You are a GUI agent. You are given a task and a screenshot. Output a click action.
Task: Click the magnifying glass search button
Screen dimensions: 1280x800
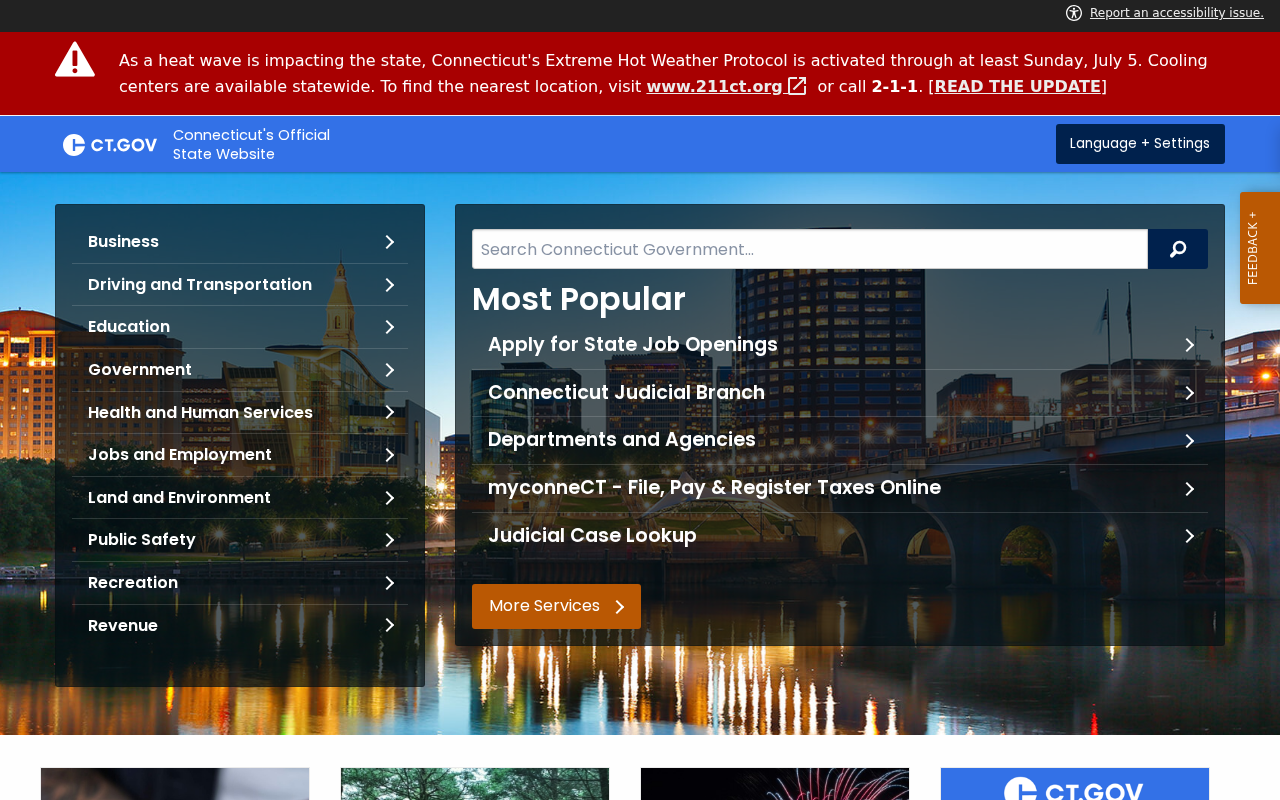click(x=1178, y=249)
